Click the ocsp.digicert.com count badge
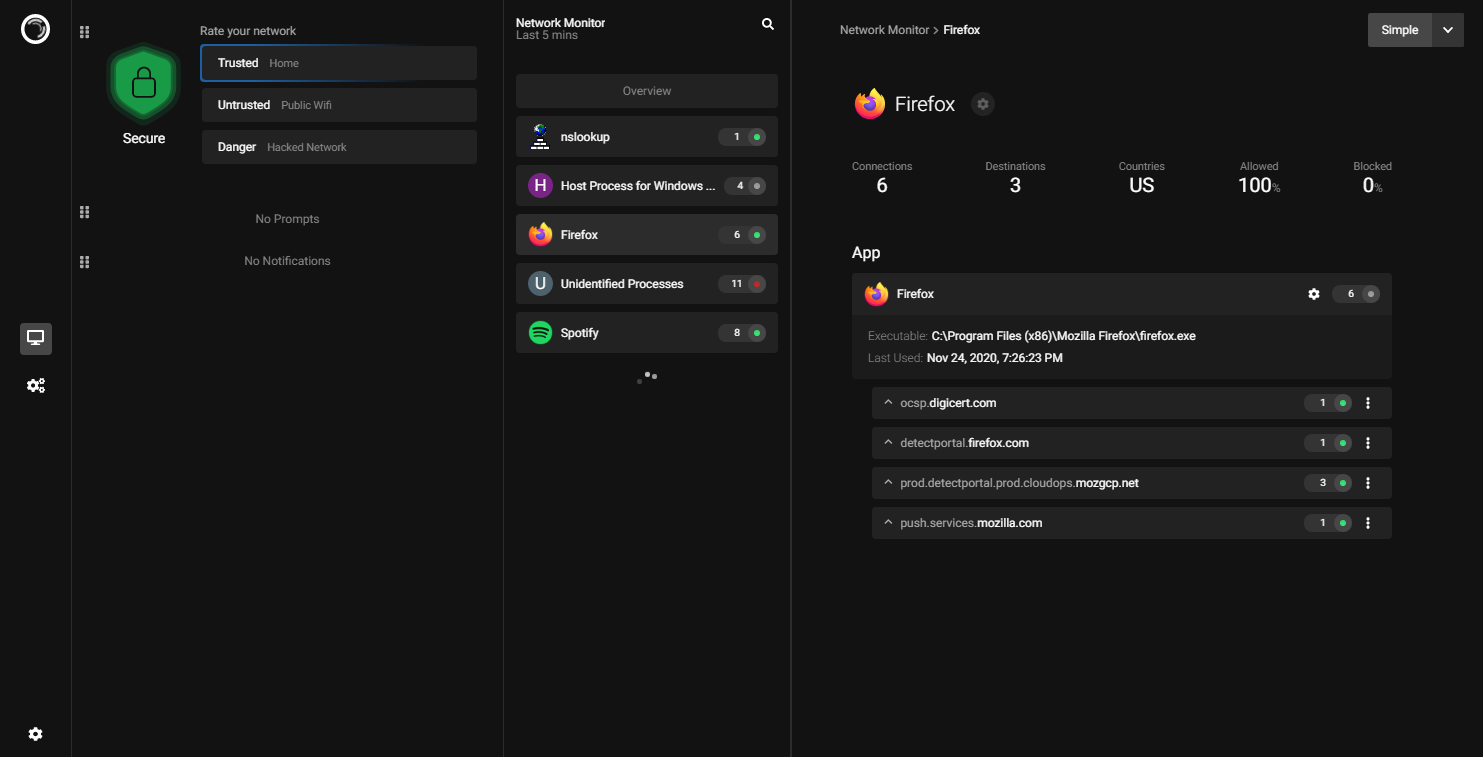This screenshot has height=757, width=1483. click(1328, 403)
